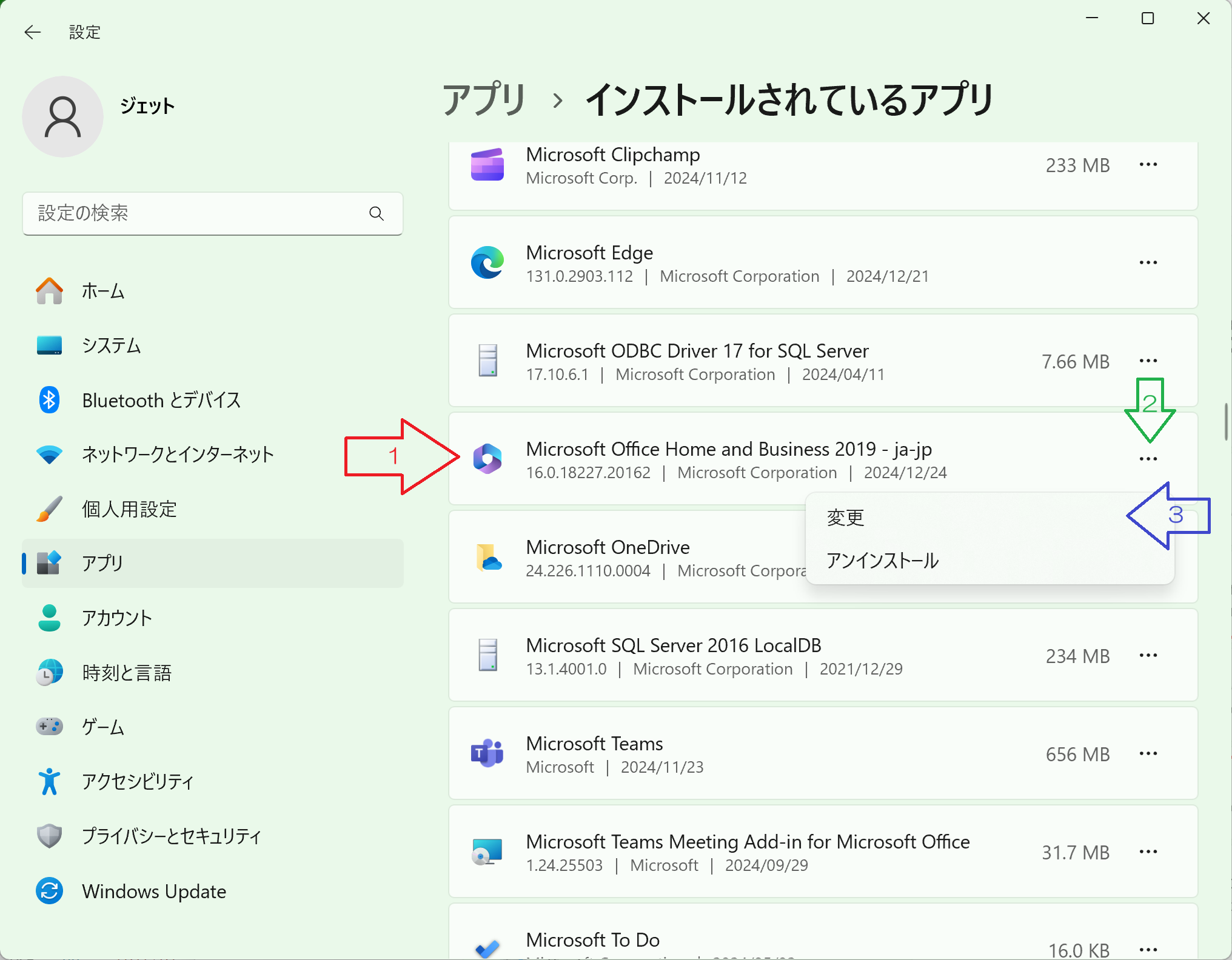The height and width of the screenshot is (960, 1232).
Task: Click the Microsoft OneDrive app icon
Action: 489,558
